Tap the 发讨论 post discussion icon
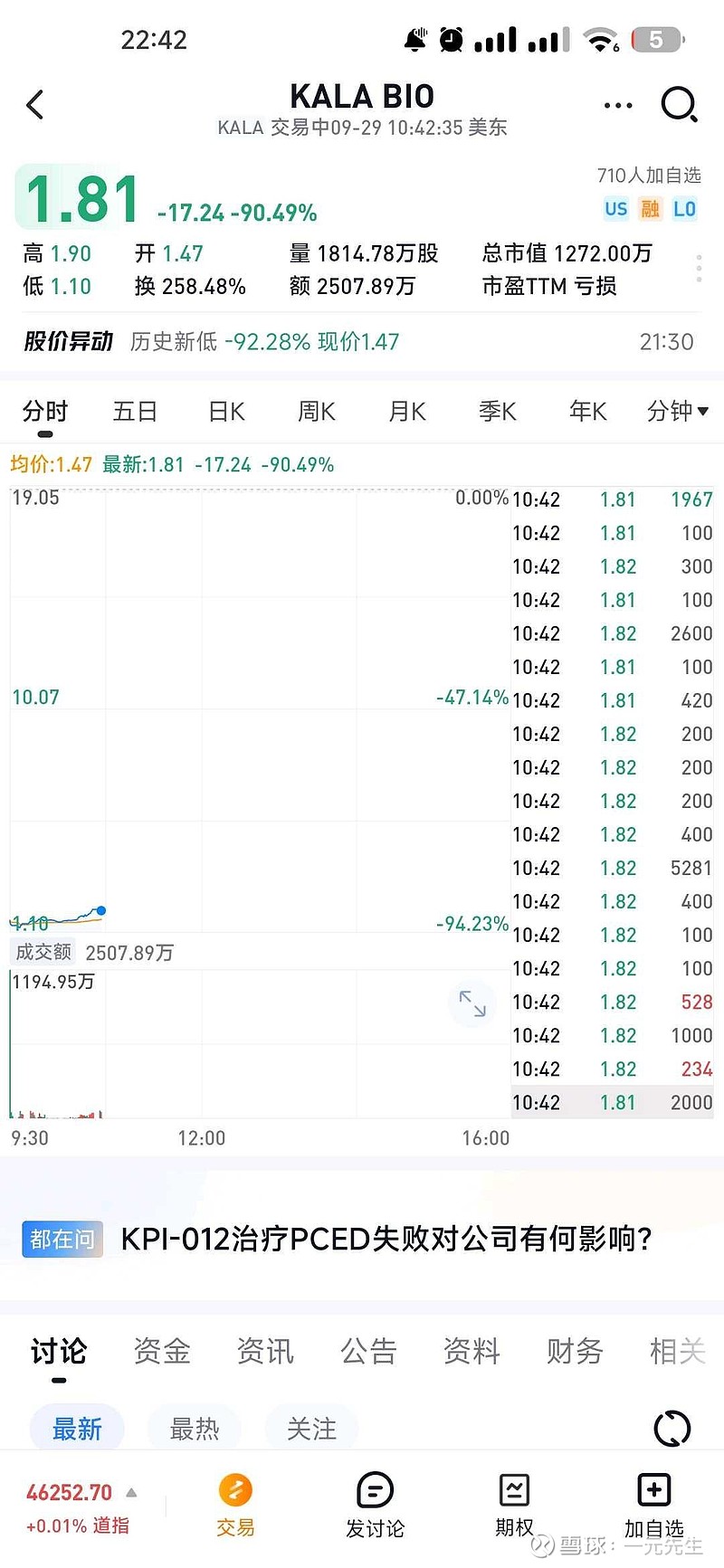Screen dimensions: 724x1568 coord(375,1490)
